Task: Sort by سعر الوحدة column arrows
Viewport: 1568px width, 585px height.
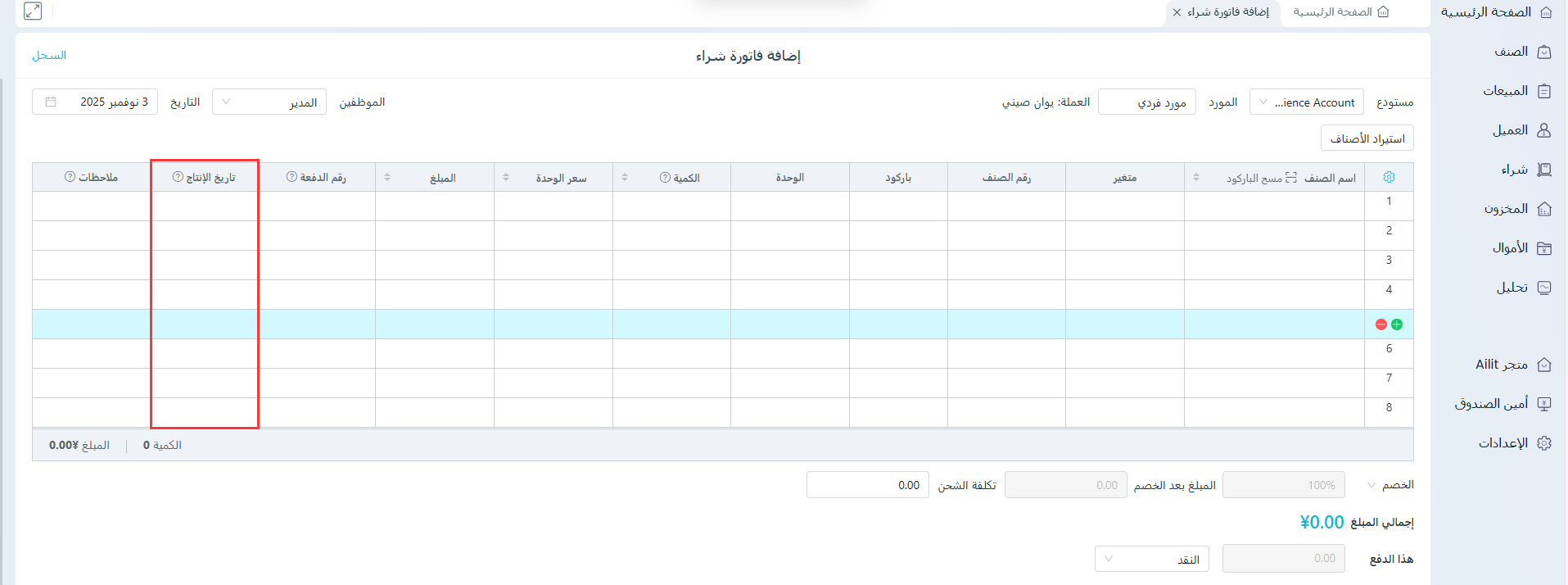Action: click(x=506, y=178)
